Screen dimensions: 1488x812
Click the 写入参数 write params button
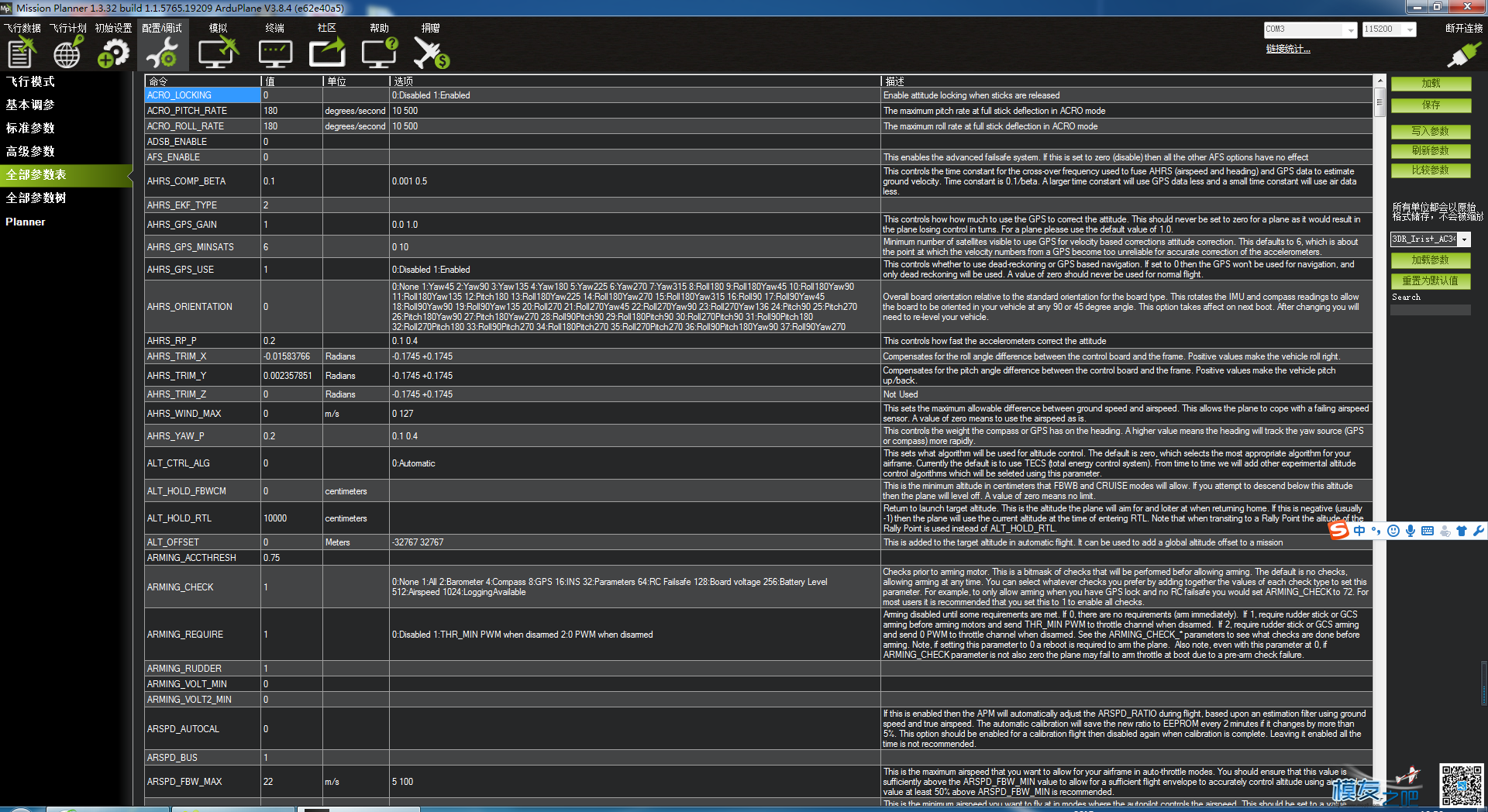click(x=1431, y=132)
